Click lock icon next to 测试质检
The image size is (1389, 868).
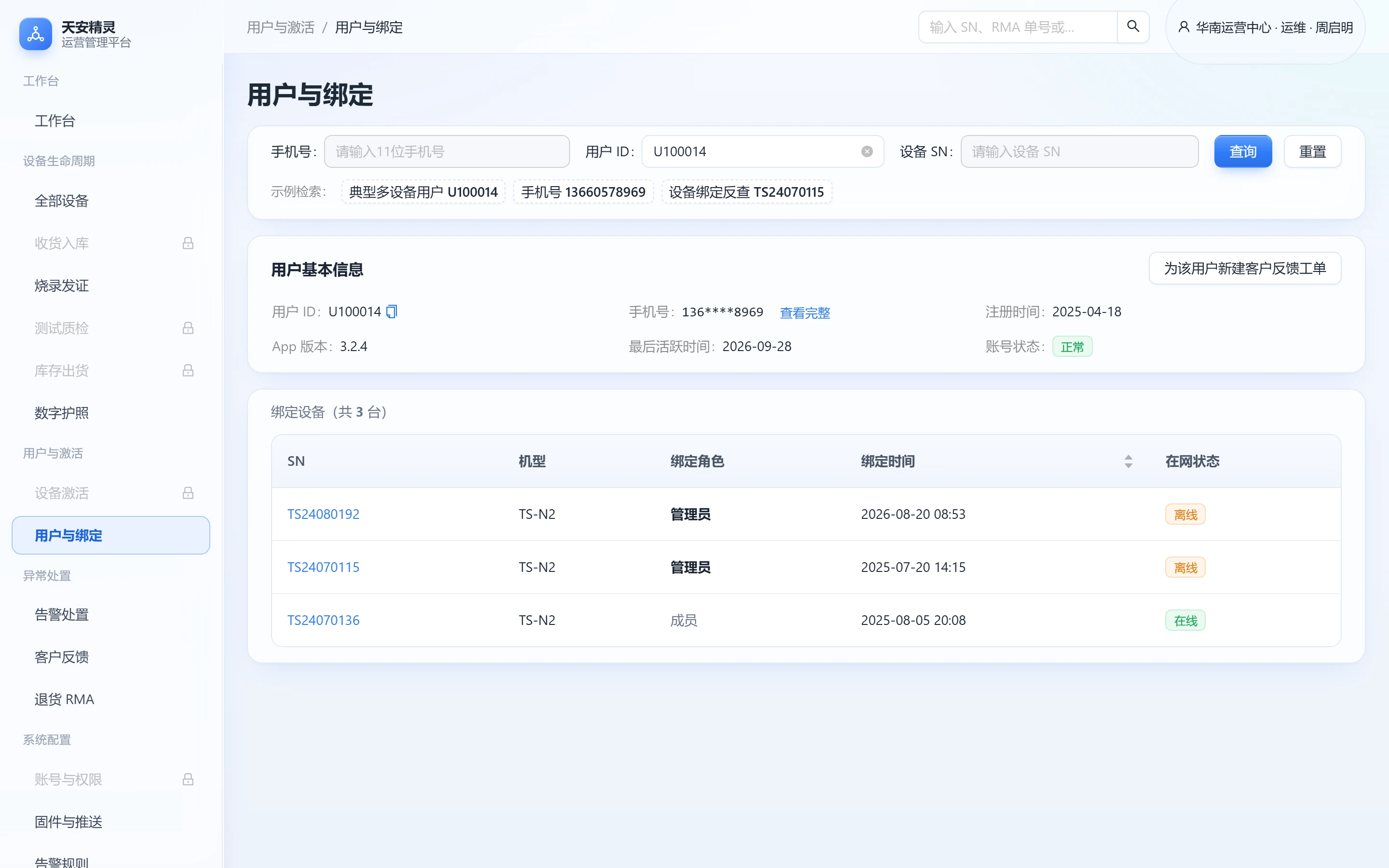(x=188, y=328)
